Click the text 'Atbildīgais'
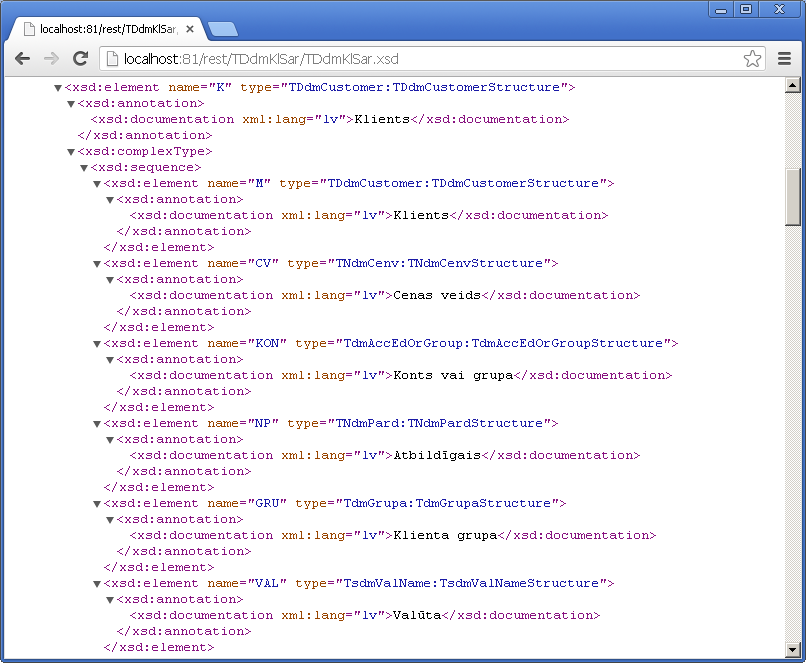 pos(437,455)
